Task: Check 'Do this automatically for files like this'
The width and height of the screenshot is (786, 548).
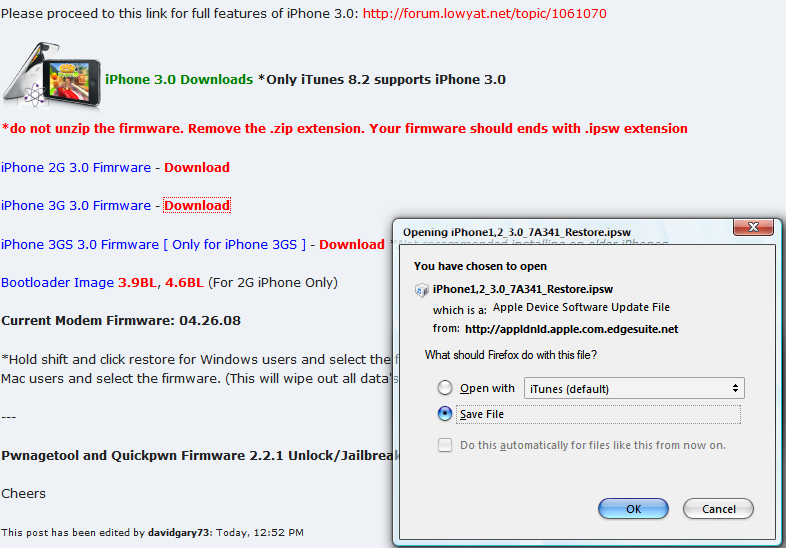Action: 446,445
